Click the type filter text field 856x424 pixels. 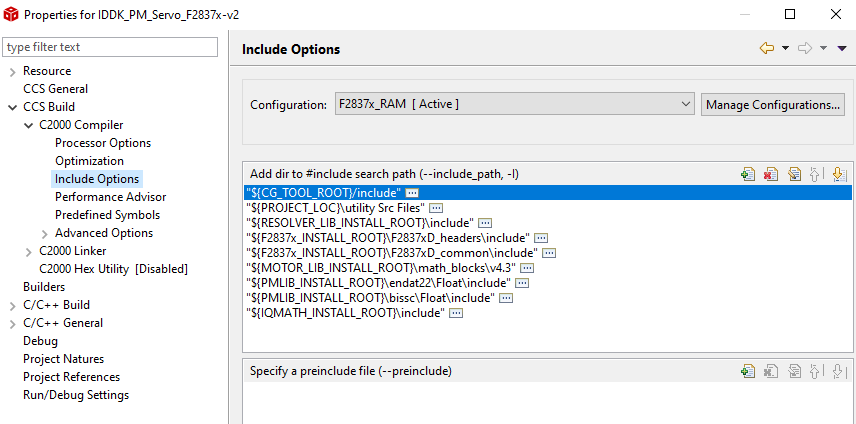tap(110, 47)
